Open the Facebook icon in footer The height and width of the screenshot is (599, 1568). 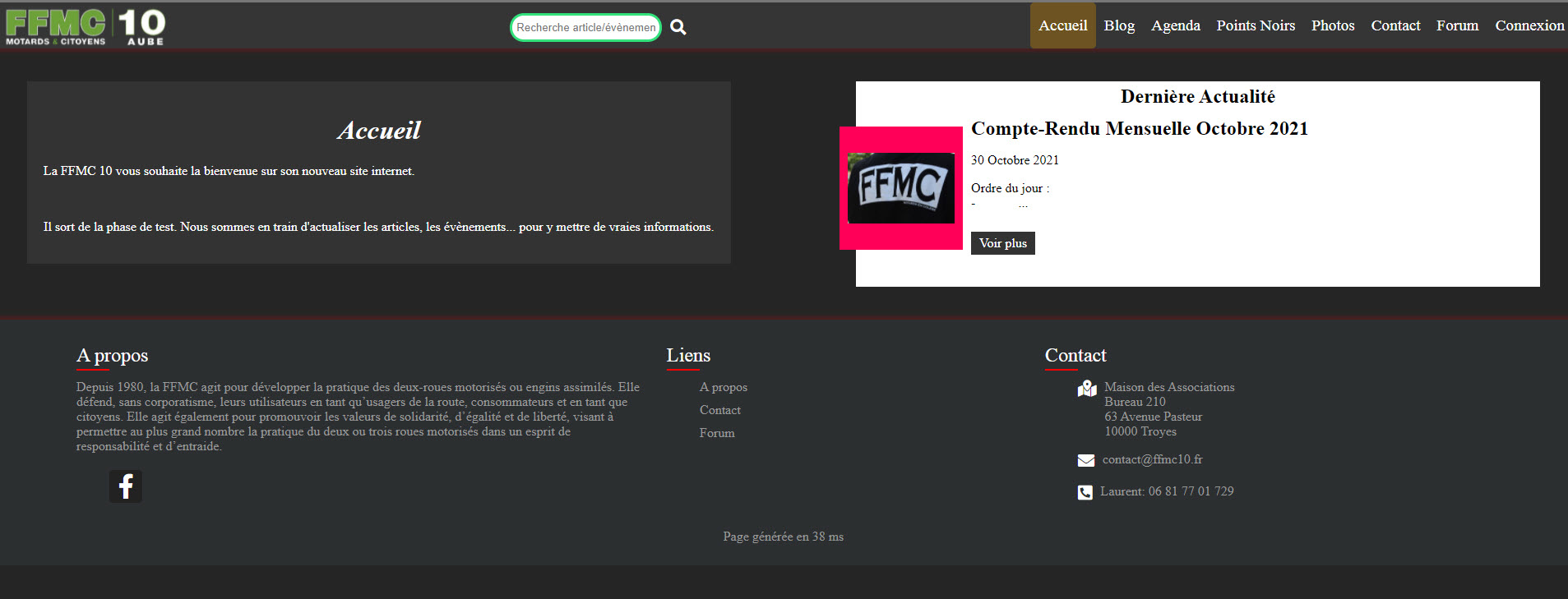tap(126, 486)
